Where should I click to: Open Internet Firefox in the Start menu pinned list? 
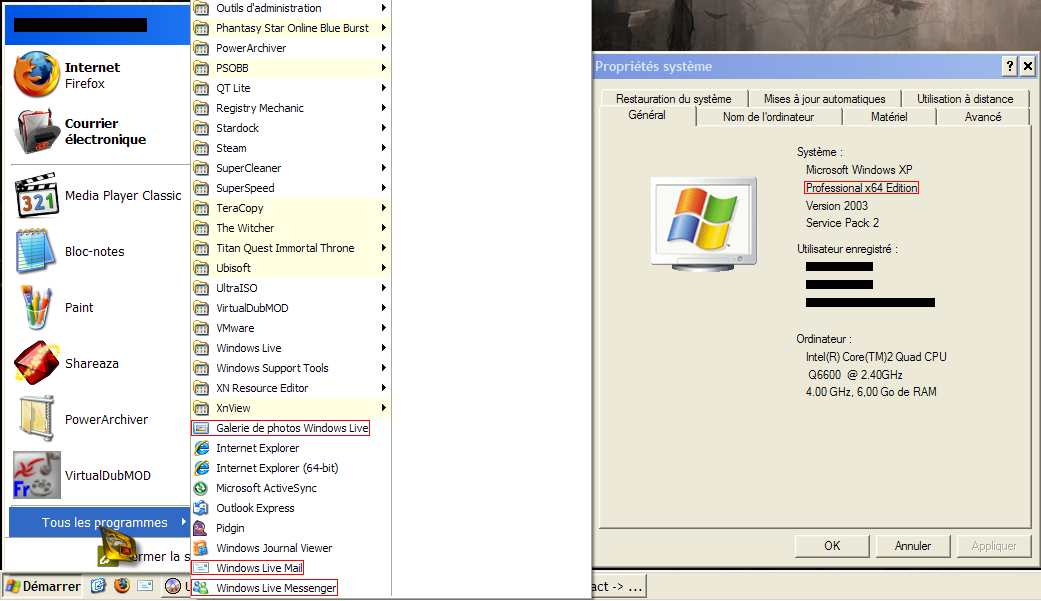(x=100, y=75)
